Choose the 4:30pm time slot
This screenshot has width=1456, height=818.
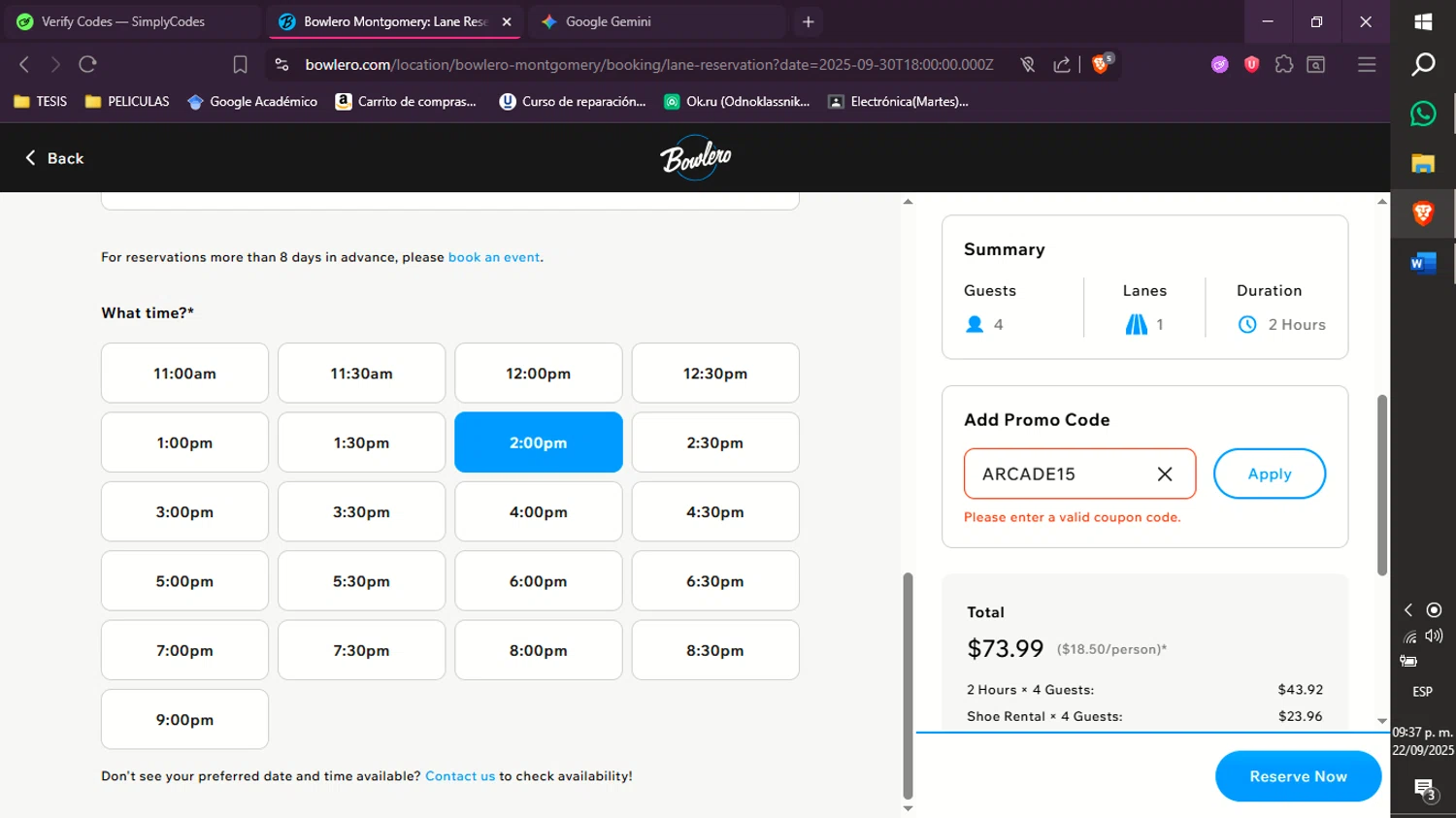pos(715,511)
